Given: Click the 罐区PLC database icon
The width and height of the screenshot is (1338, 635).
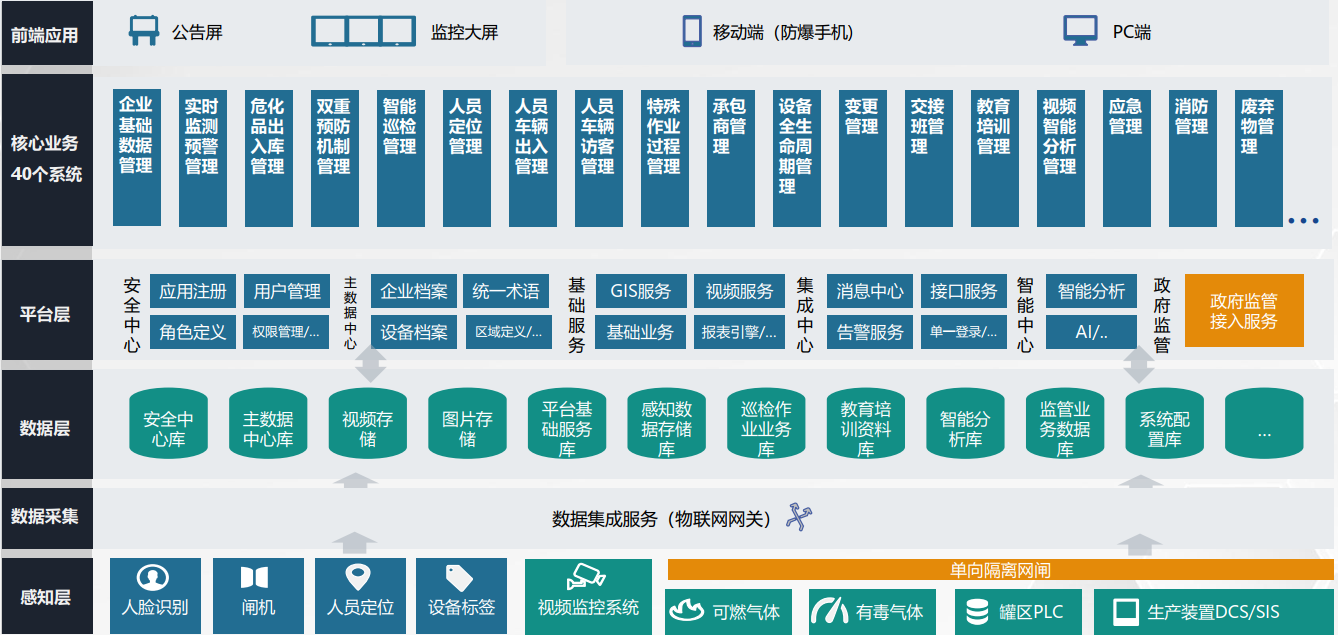Looking at the screenshot, I should (973, 611).
